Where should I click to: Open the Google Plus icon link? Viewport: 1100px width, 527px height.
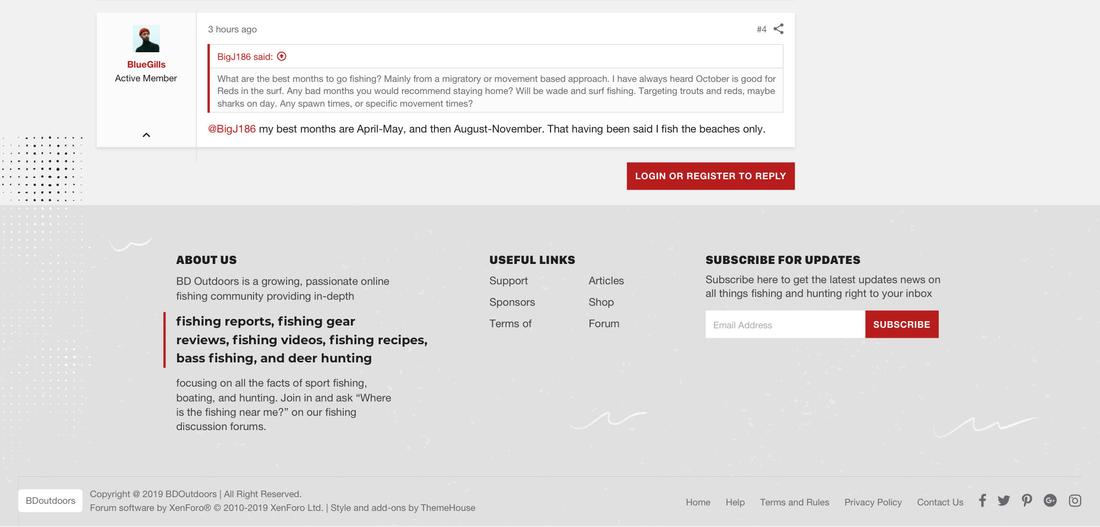coord(1050,501)
